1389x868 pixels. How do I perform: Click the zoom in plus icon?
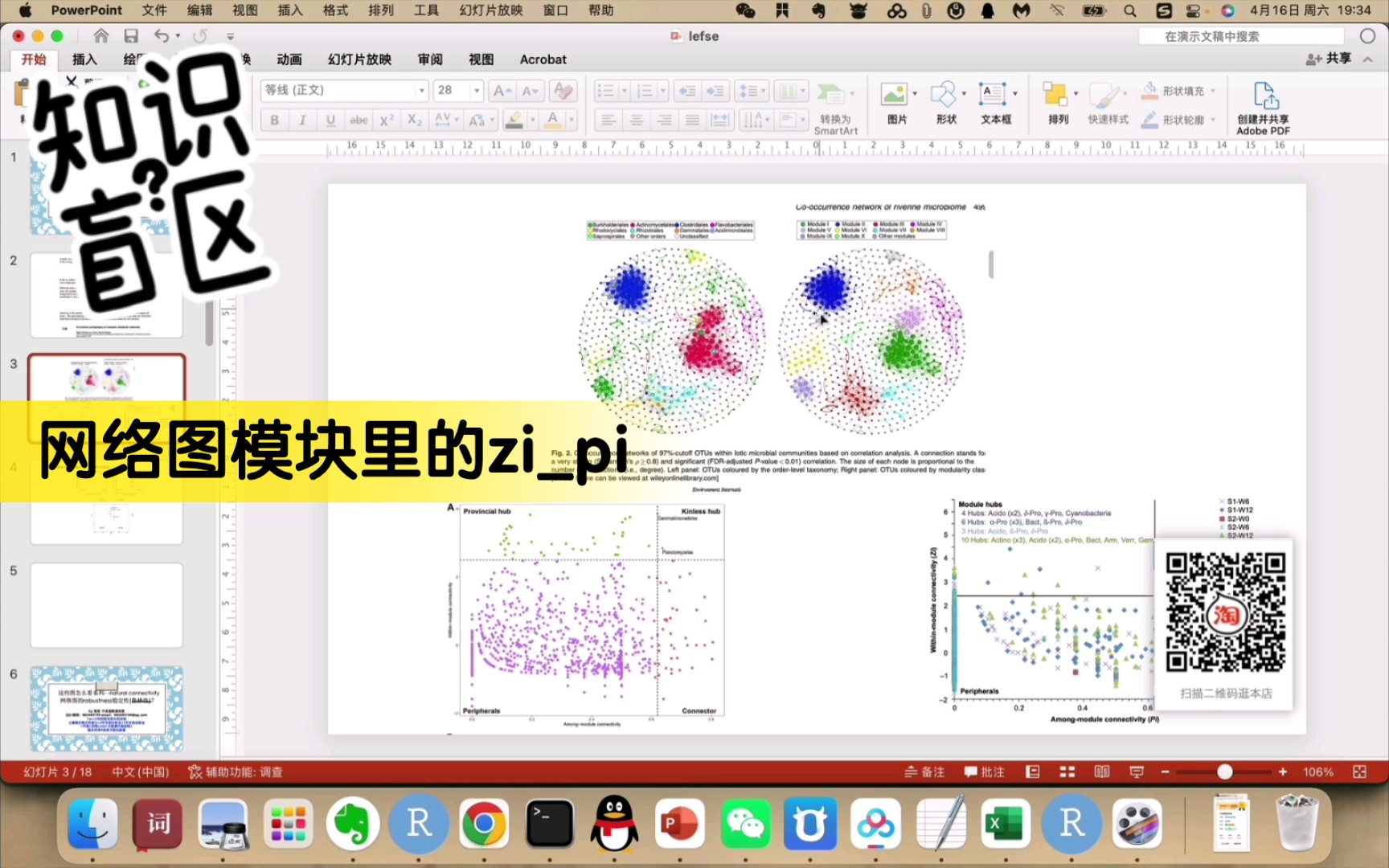click(1283, 772)
